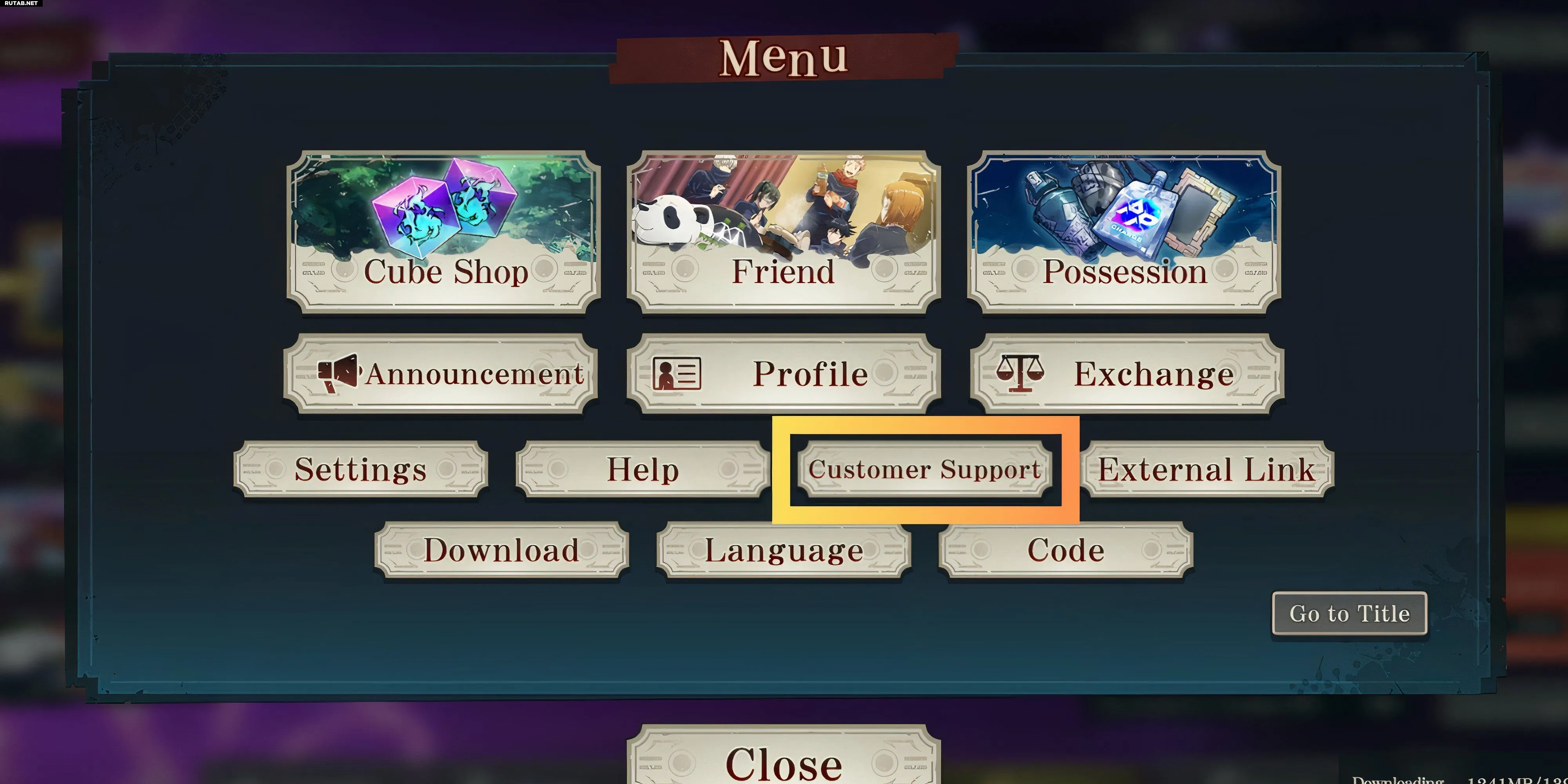Select the highlighted Customer Support button
This screenshot has height=784, width=1568.
click(925, 469)
